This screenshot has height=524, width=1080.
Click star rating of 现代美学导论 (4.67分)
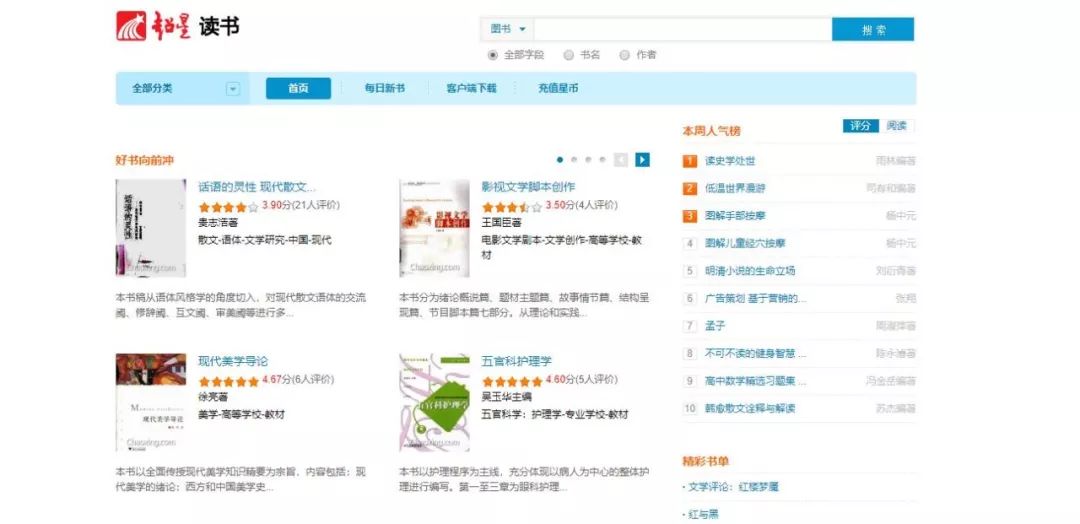[x=229, y=380]
